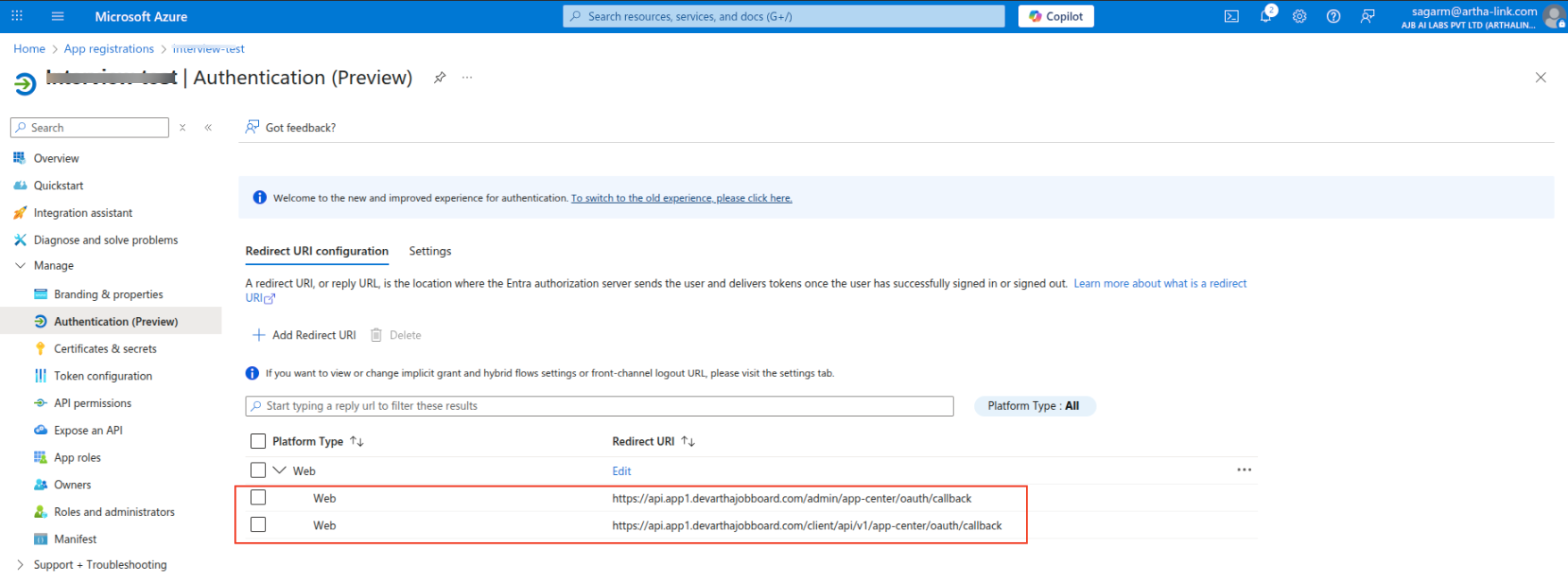The height and width of the screenshot is (583, 1568).
Task: Click the Copilot button
Action: (x=1055, y=16)
